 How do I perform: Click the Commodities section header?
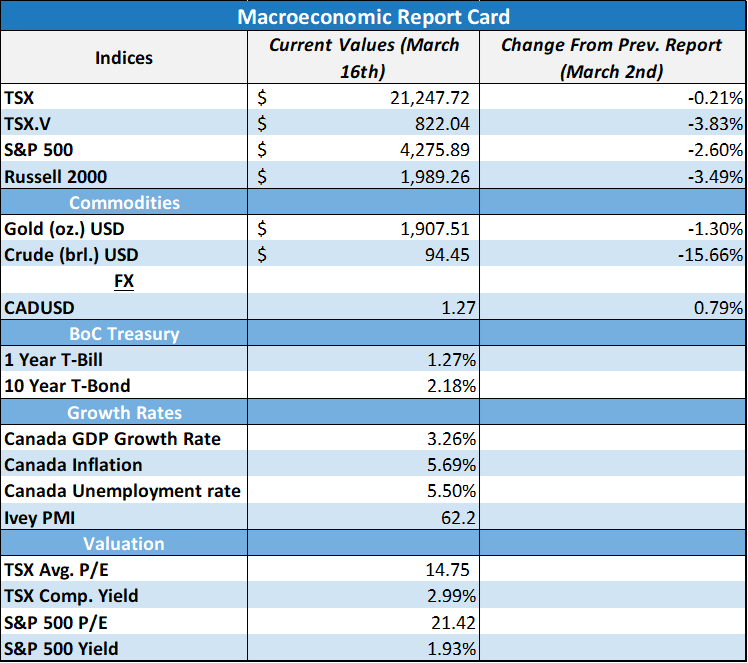tap(124, 202)
